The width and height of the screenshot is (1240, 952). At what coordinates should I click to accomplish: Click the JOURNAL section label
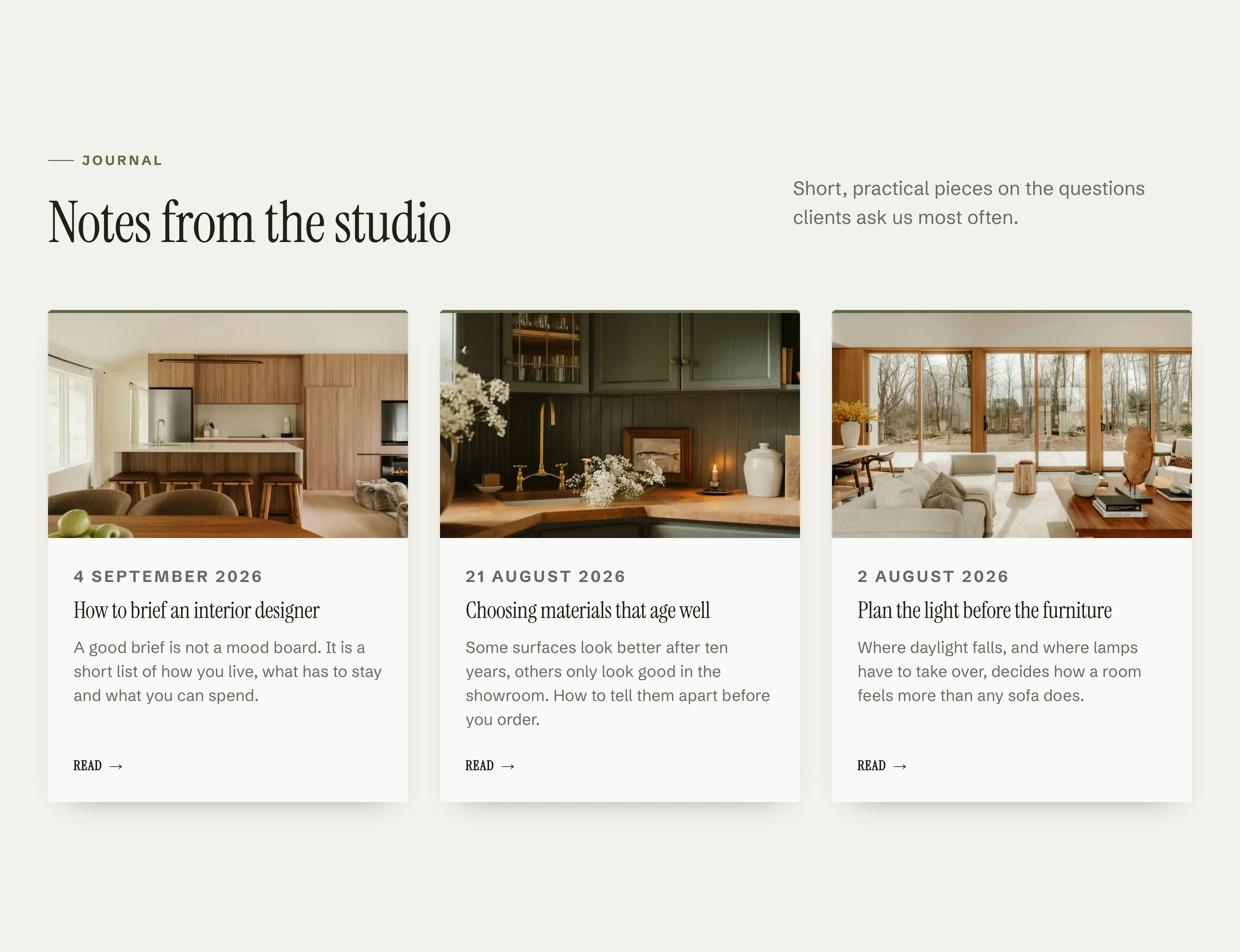(122, 160)
